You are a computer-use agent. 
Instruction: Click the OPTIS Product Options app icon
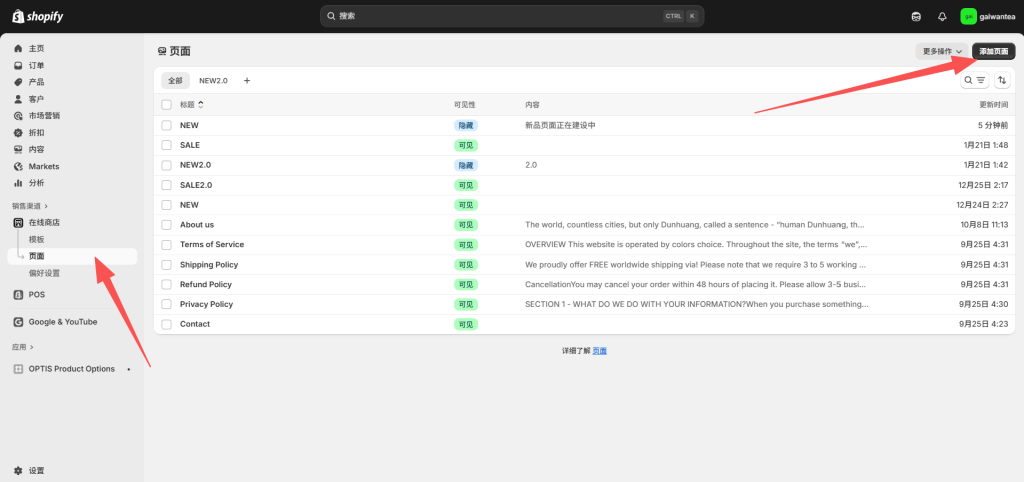point(18,369)
